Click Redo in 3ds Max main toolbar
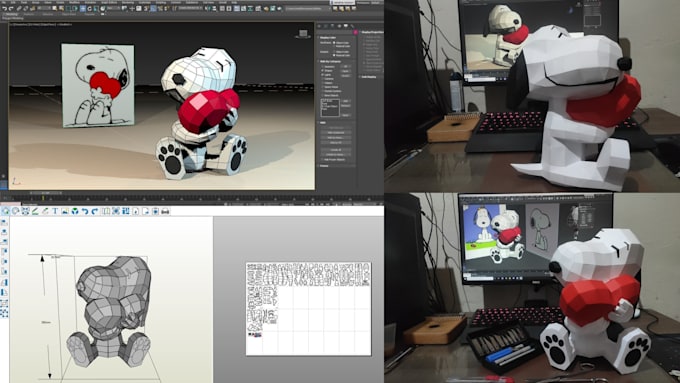Screen dimensions: 680x383 tap(11, 8)
